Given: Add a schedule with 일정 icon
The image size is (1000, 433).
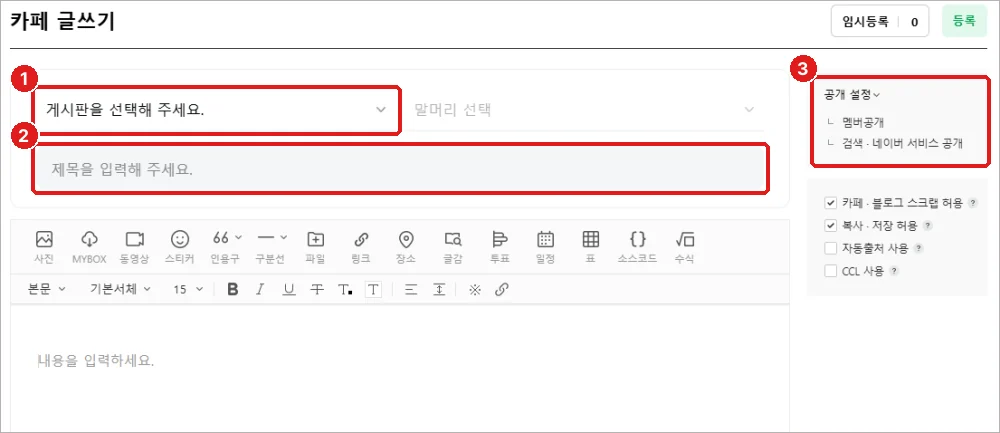Looking at the screenshot, I should [x=545, y=247].
